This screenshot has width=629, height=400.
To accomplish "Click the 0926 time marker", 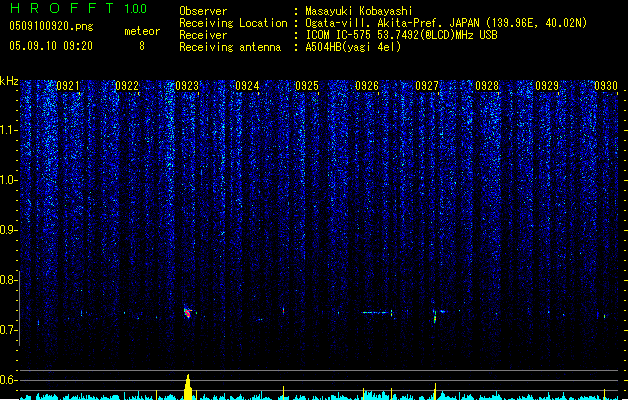I will [367, 86].
